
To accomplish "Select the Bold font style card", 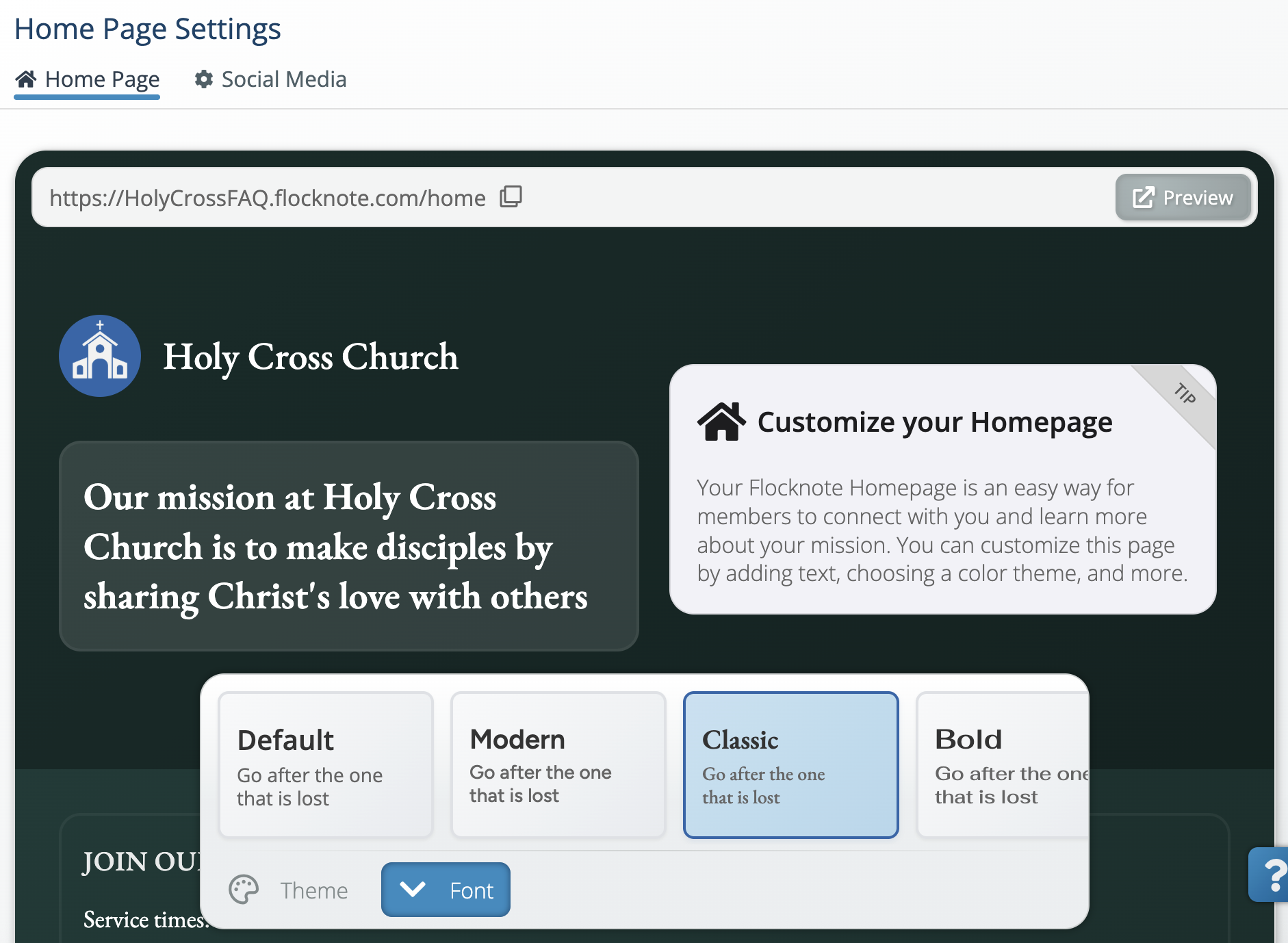I will (1003, 764).
